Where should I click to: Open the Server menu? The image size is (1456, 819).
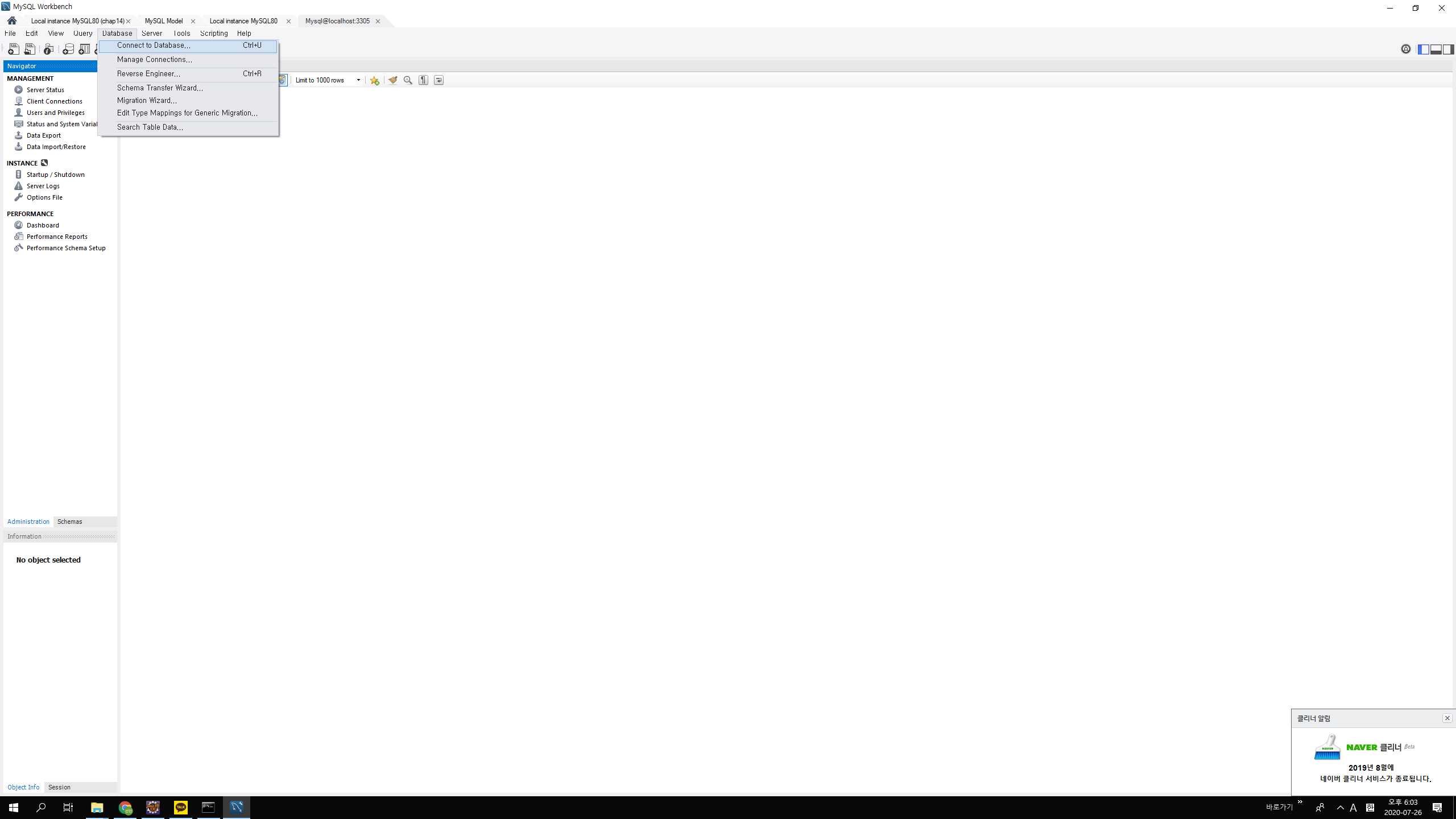[152, 34]
